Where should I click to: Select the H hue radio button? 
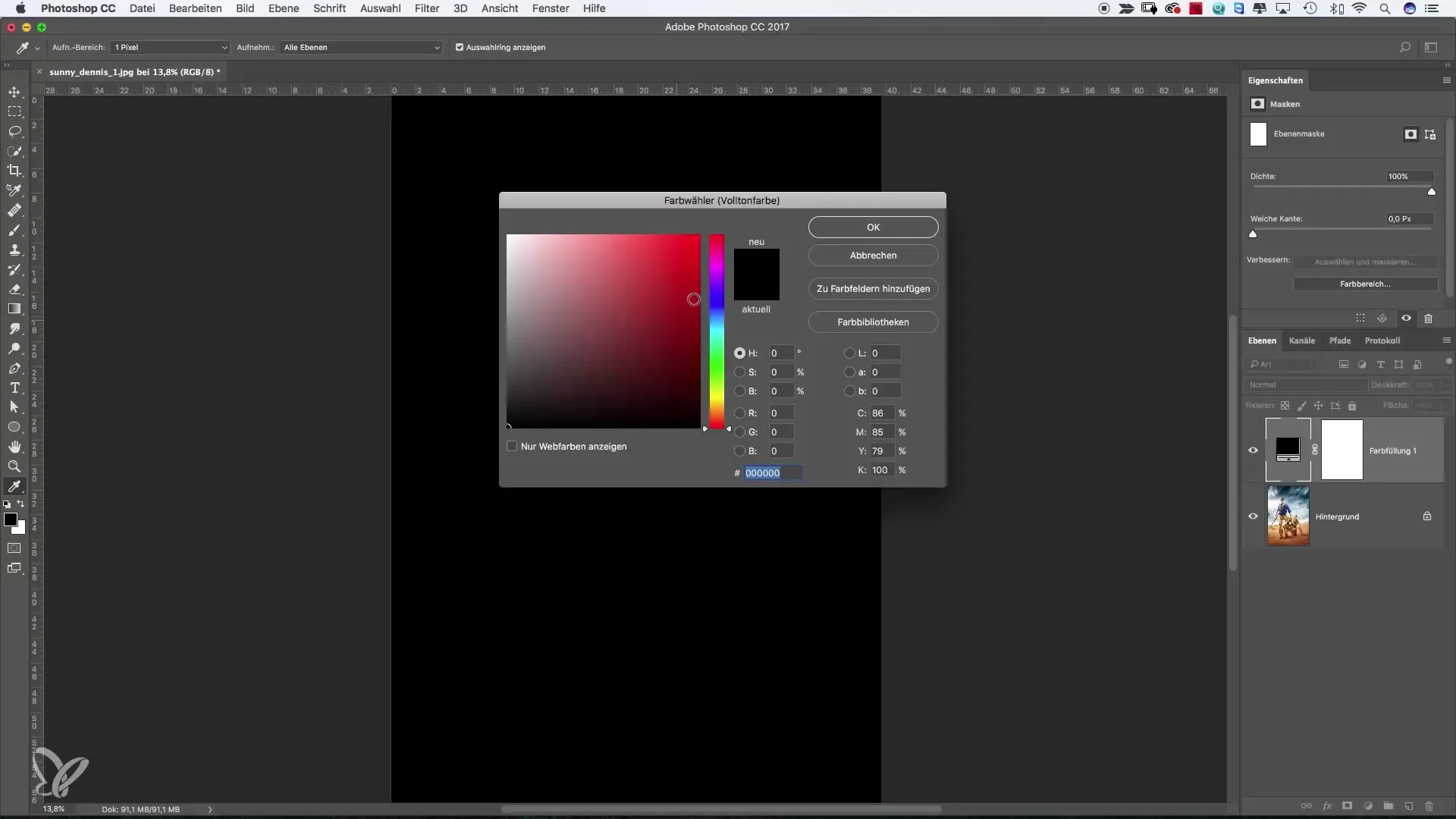[x=739, y=353]
